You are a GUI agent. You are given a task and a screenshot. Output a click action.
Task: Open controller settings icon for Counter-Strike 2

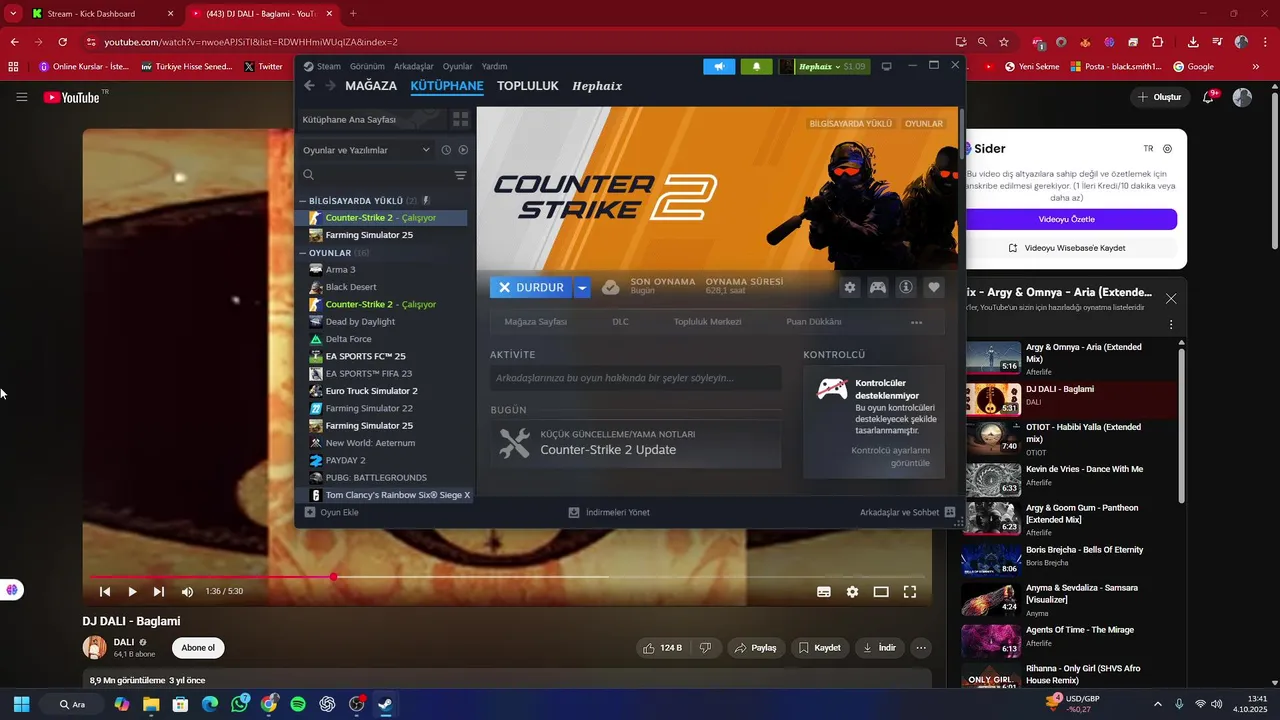(878, 287)
